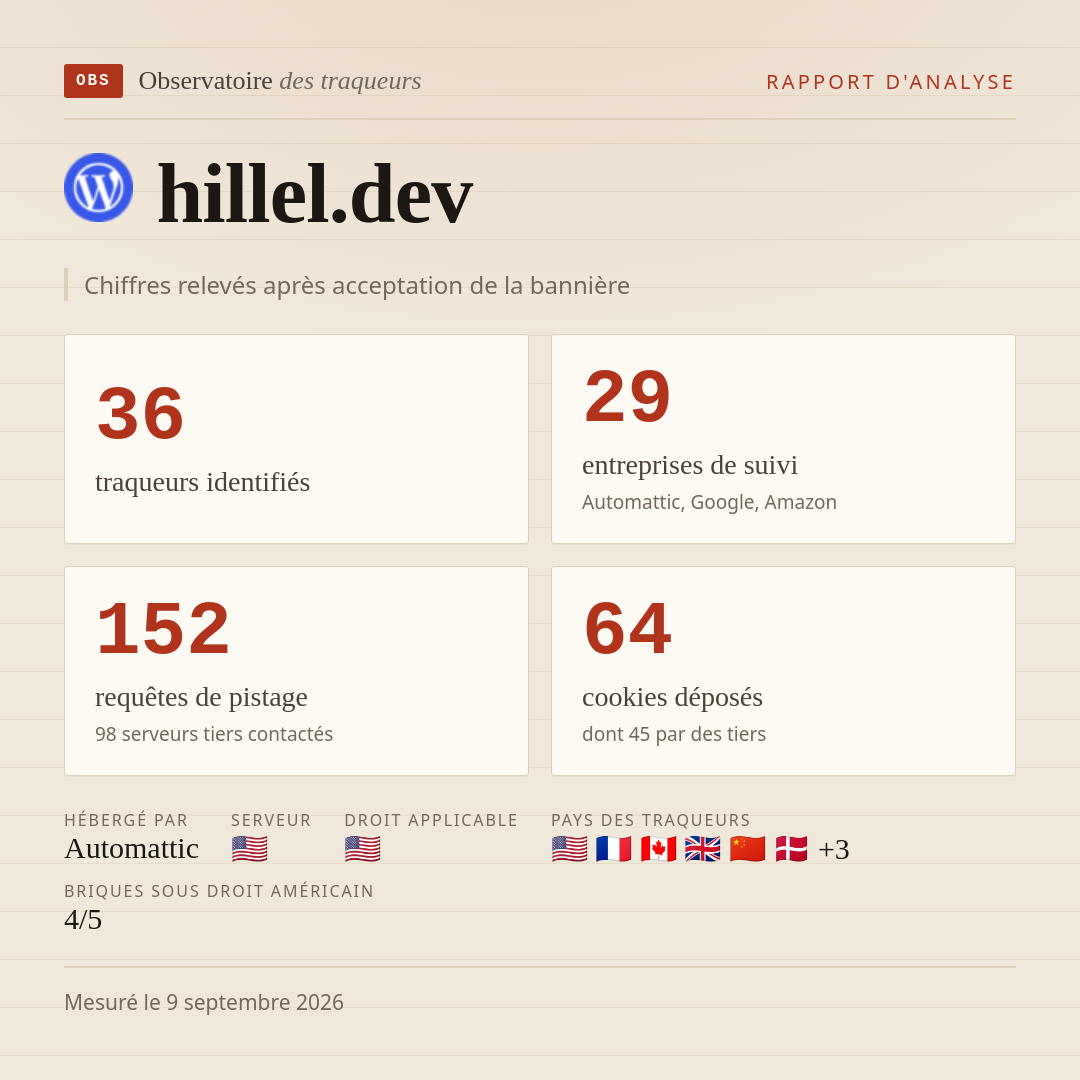
Task: Select the 64 cookies déposés card
Action: [x=783, y=671]
